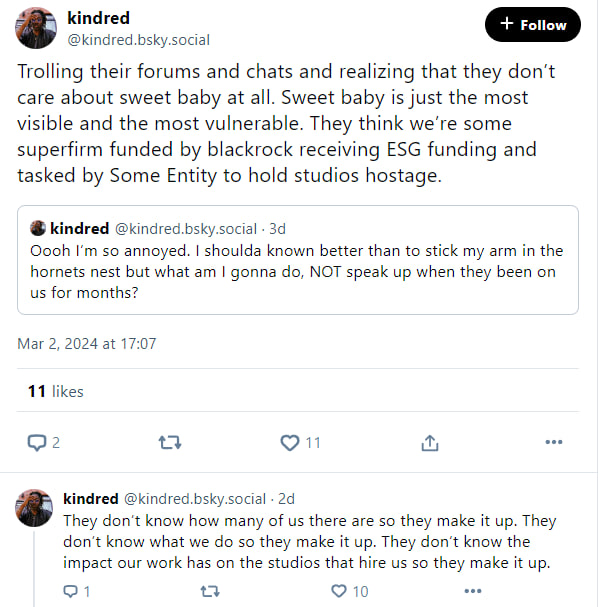Open kindred's name in quoted post

pyautogui.click(x=80, y=228)
